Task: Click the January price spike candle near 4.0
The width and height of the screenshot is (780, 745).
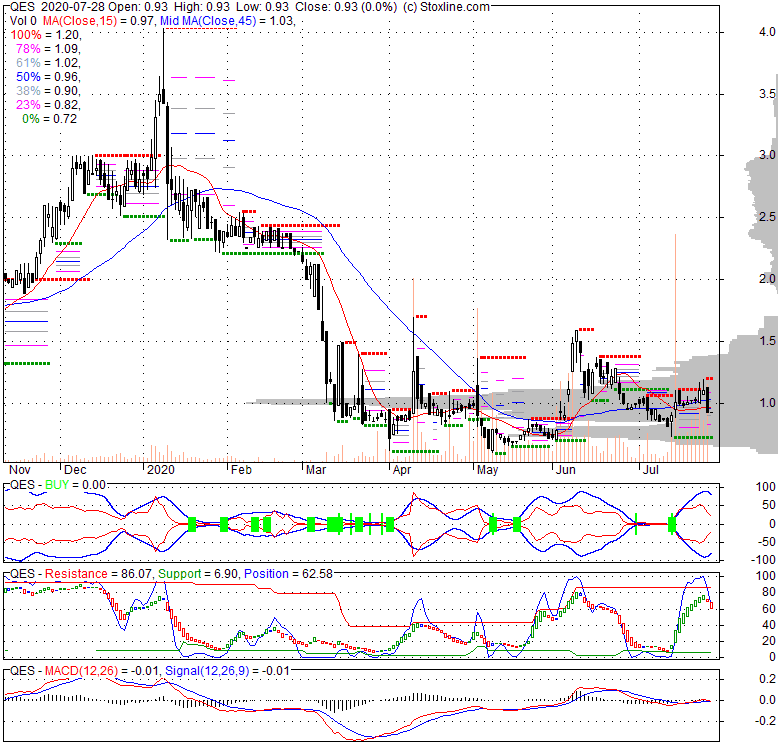Action: coord(163,65)
